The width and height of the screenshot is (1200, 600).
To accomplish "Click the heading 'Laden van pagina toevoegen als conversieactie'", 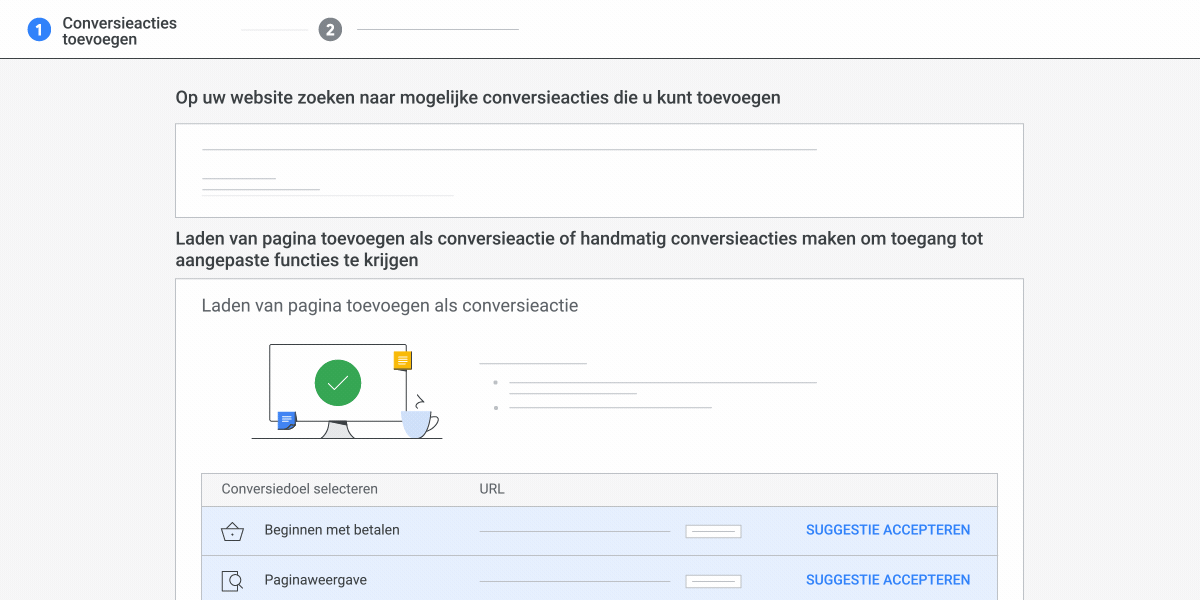I will click(x=390, y=305).
